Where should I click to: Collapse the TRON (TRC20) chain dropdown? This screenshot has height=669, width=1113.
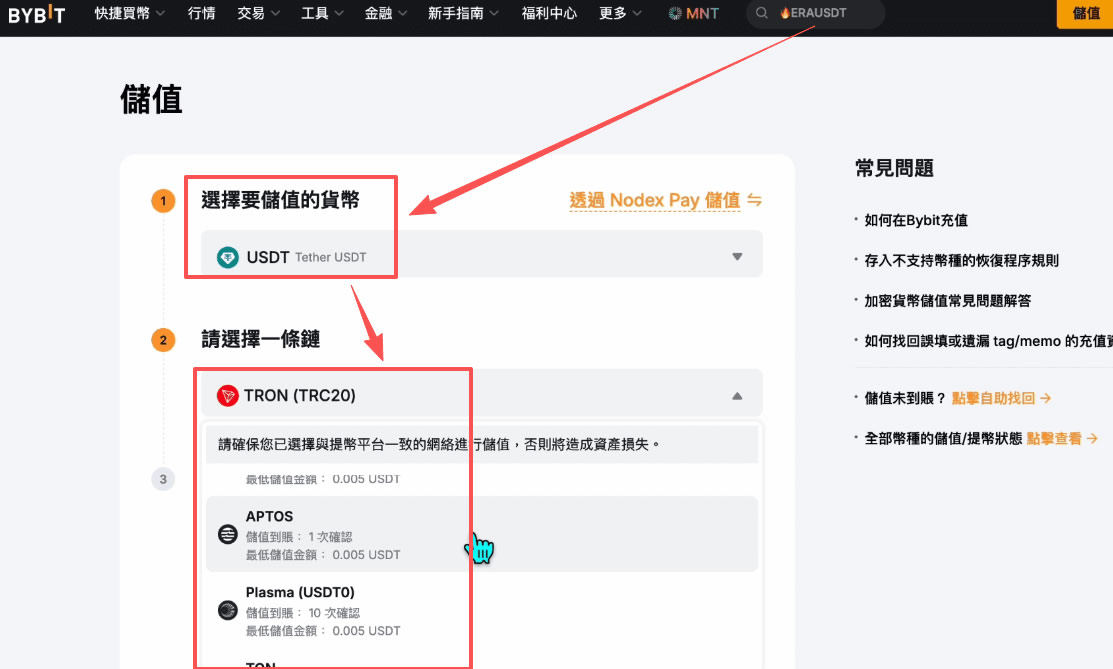pyautogui.click(x=737, y=393)
